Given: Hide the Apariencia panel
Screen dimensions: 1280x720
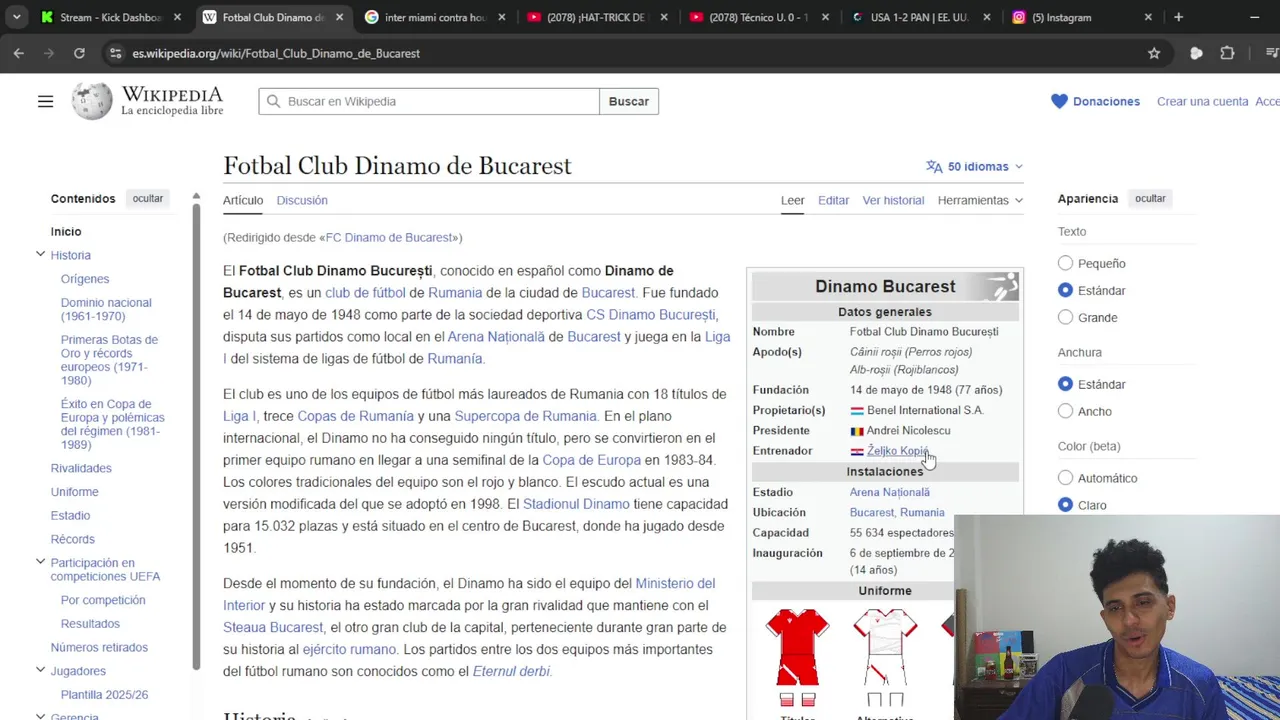Looking at the screenshot, I should [x=1150, y=198].
